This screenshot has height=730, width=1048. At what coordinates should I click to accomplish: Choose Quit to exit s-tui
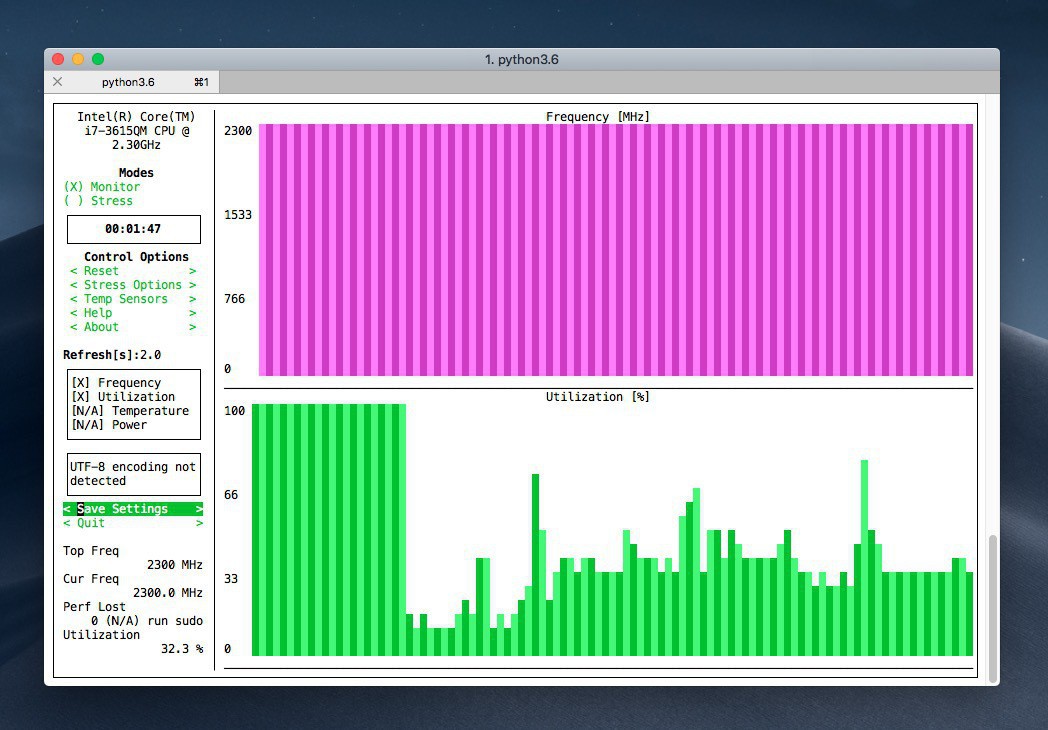pyautogui.click(x=133, y=523)
